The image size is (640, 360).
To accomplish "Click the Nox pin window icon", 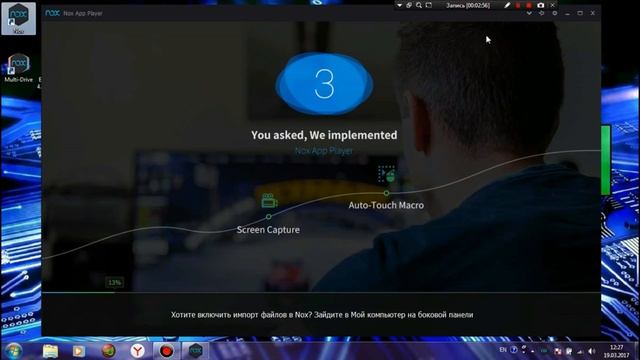I will tap(542, 13).
